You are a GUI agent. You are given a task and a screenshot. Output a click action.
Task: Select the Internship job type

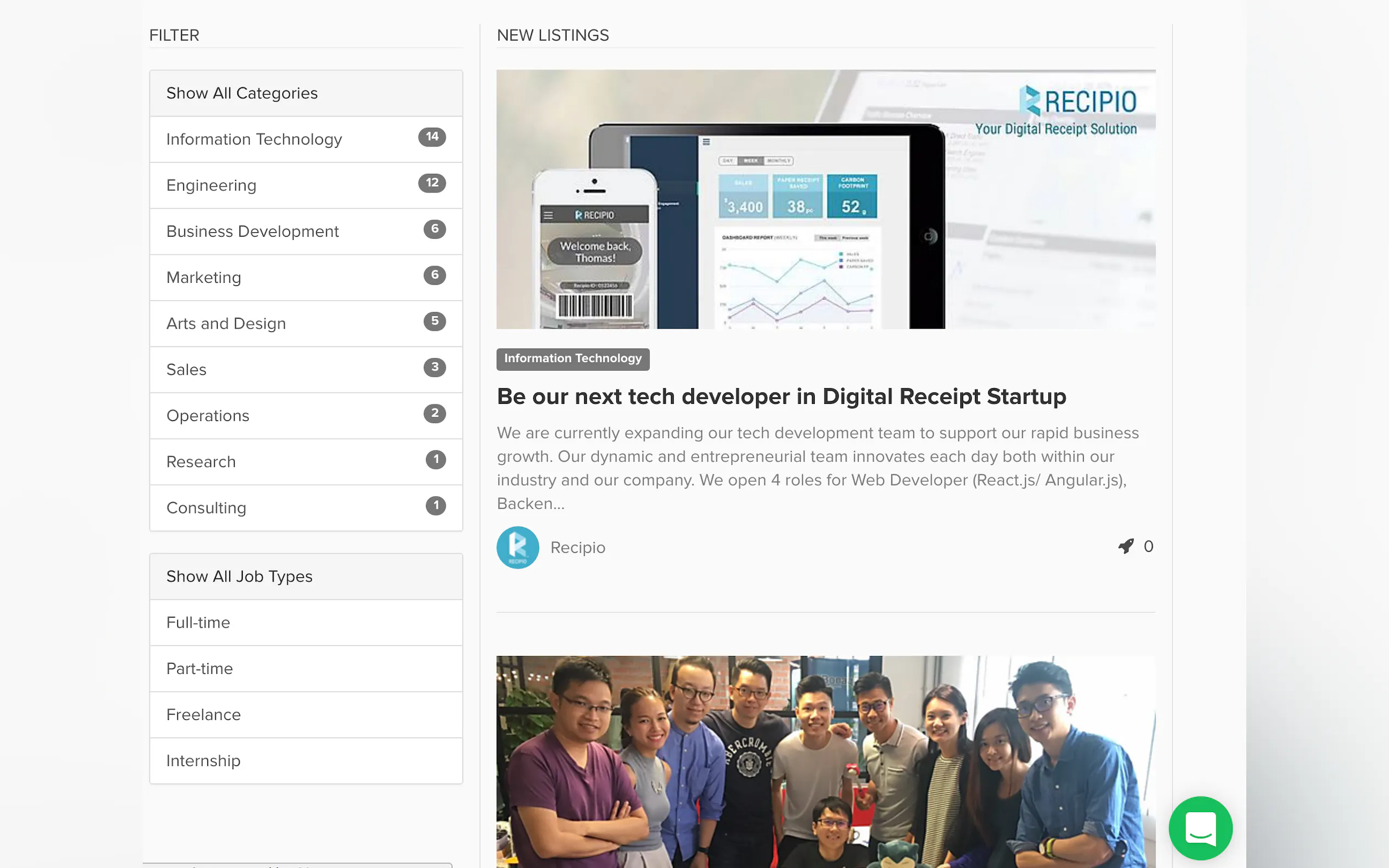pyautogui.click(x=203, y=761)
